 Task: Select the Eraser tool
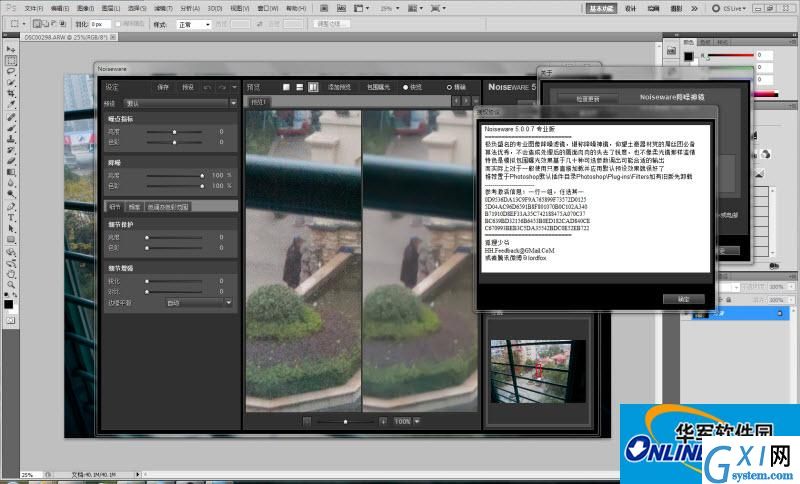pos(11,161)
